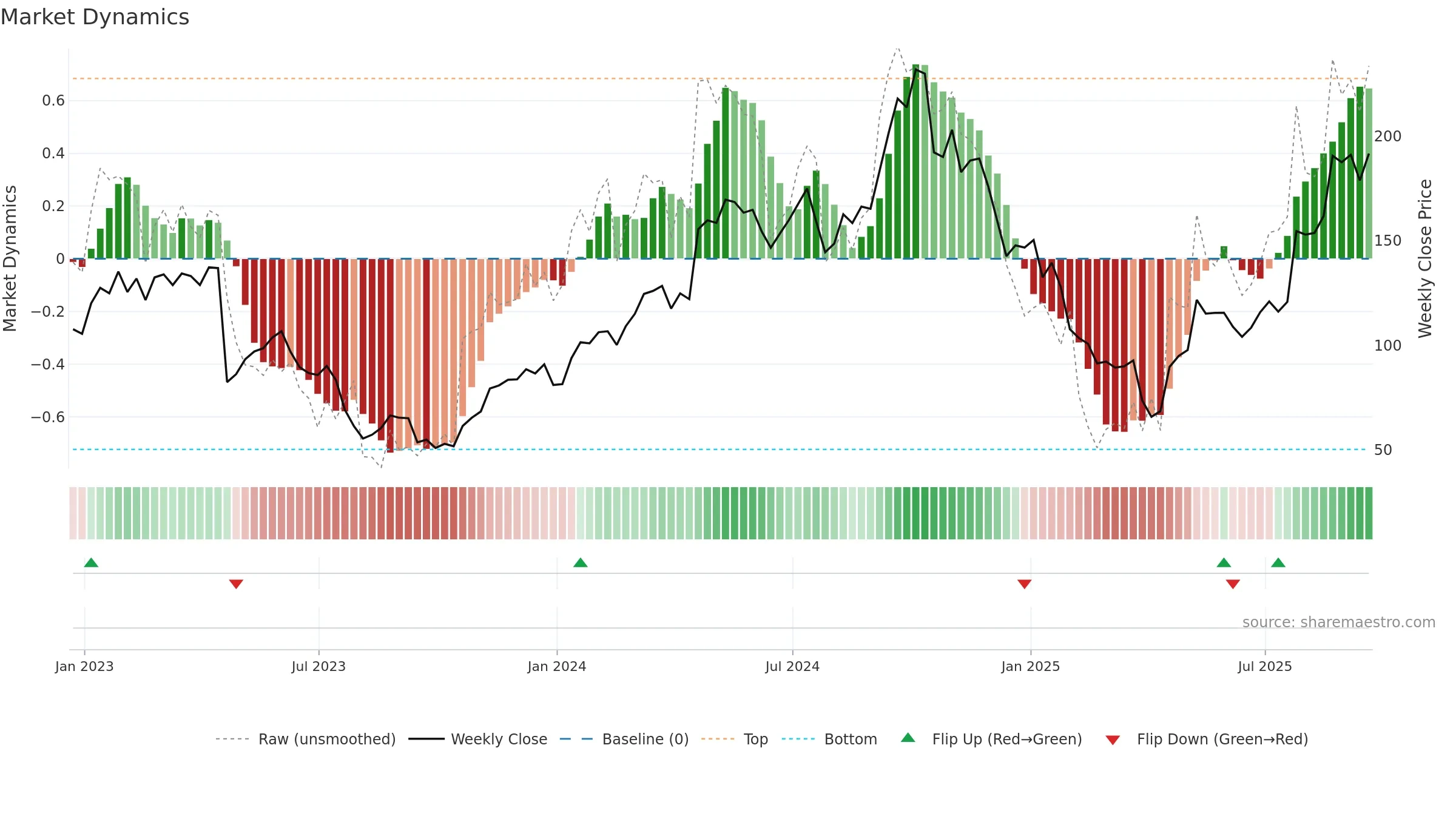
Task: Click the source: sharemaestro.com text
Action: 1339,622
